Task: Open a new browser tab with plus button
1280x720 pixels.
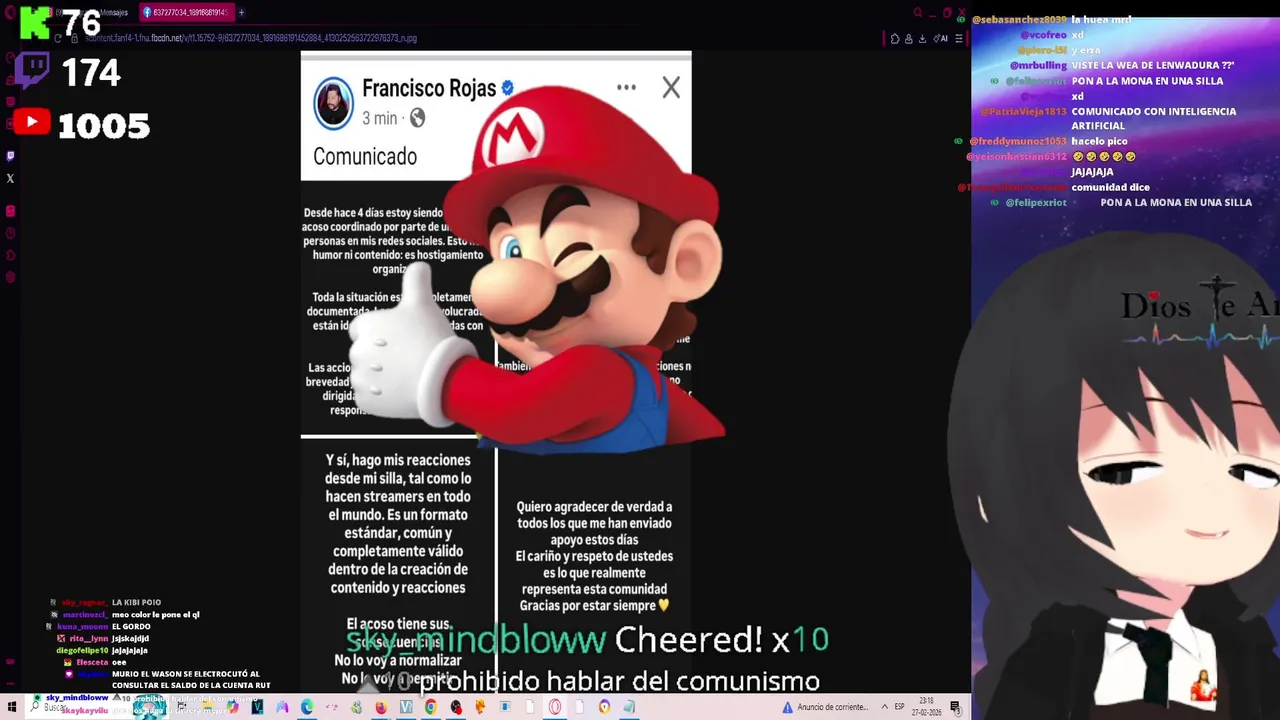Action: [x=241, y=12]
